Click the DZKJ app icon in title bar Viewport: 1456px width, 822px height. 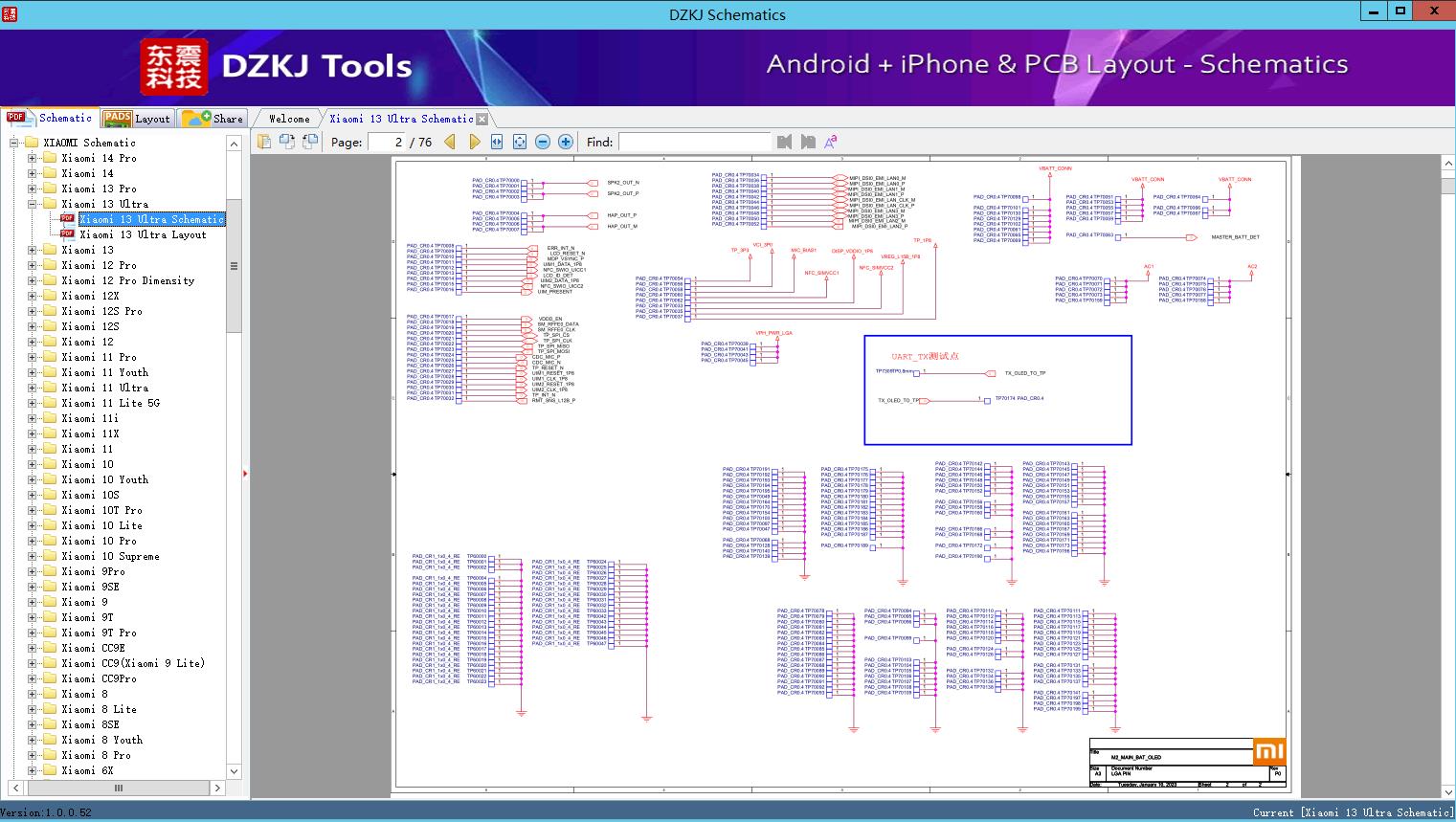pyautogui.click(x=10, y=13)
